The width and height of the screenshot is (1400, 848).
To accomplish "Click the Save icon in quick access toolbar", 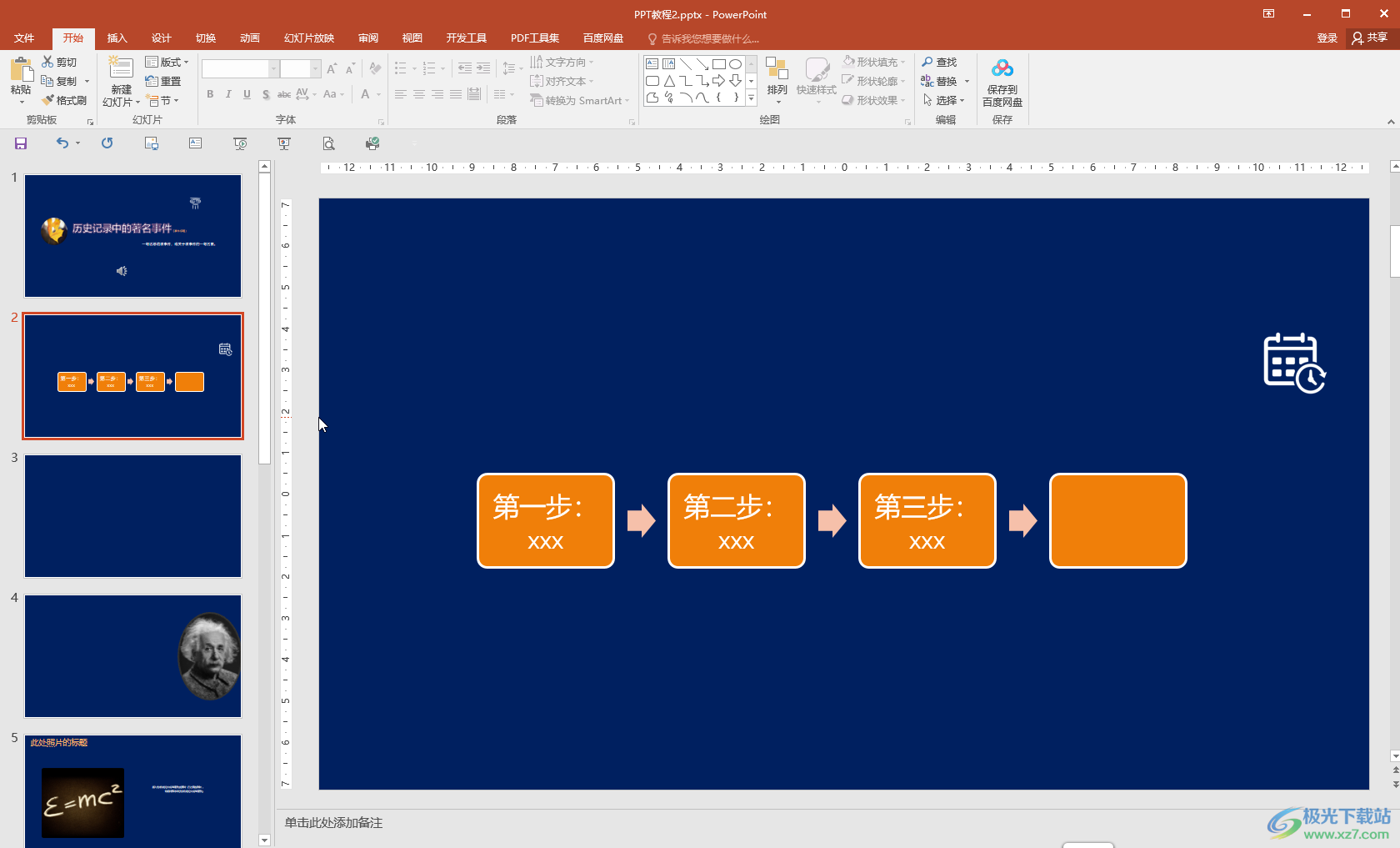I will pyautogui.click(x=21, y=143).
